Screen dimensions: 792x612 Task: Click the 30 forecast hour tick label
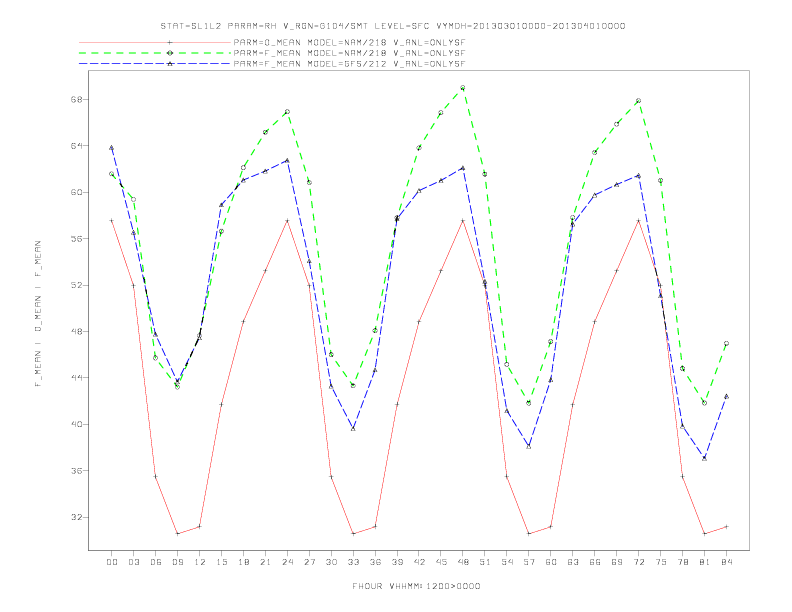(x=331, y=562)
